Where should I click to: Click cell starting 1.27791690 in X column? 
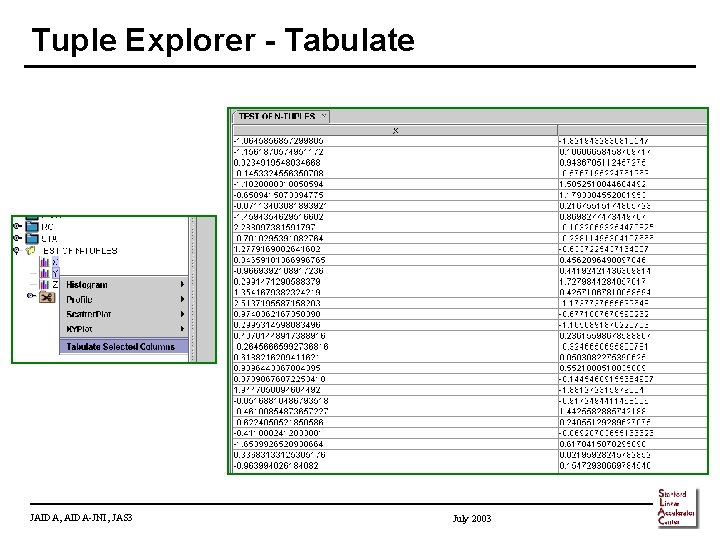pos(395,249)
